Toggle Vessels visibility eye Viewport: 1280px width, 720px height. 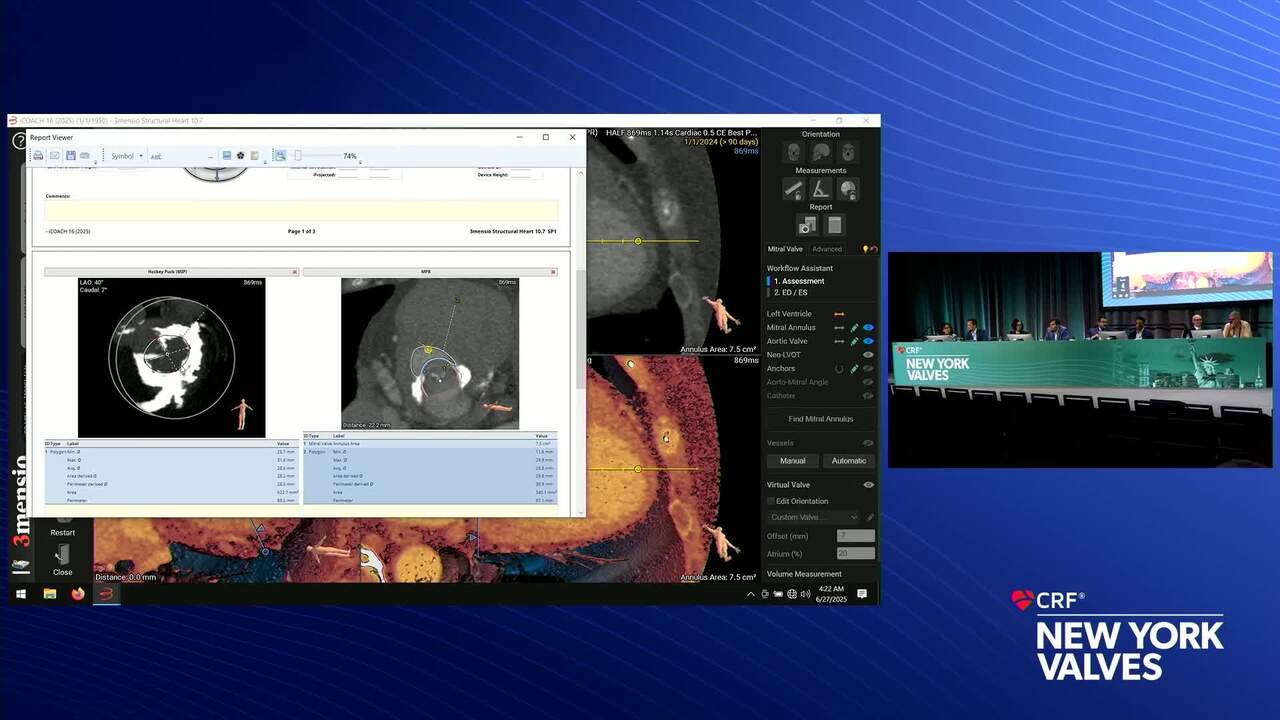click(x=869, y=443)
